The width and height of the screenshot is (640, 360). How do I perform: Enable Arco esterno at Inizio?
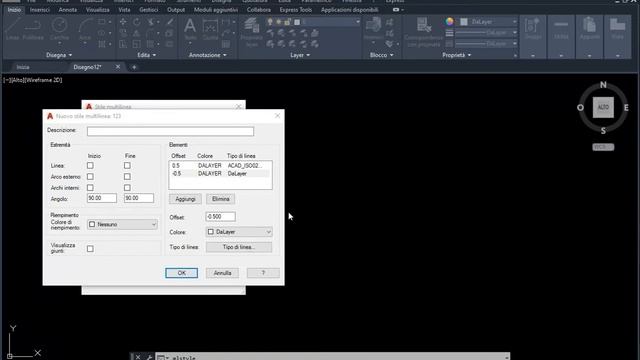pos(90,177)
